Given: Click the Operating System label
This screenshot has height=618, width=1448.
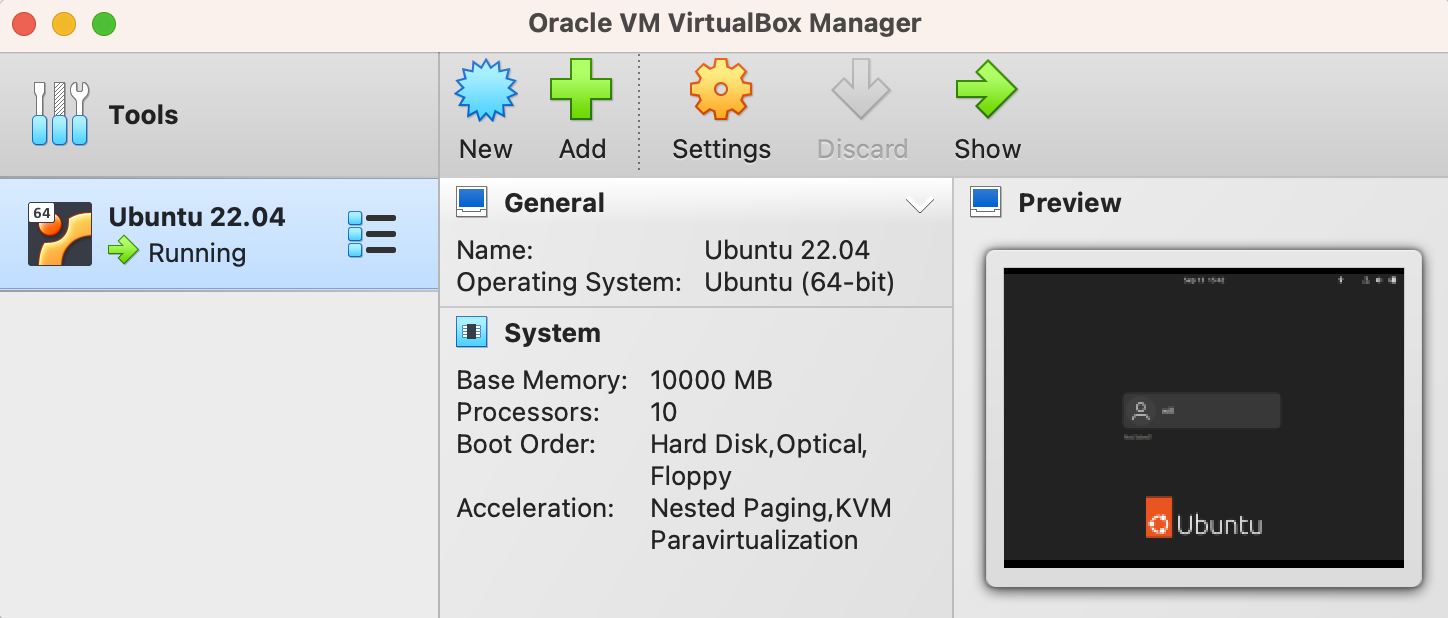Looking at the screenshot, I should point(569,282).
